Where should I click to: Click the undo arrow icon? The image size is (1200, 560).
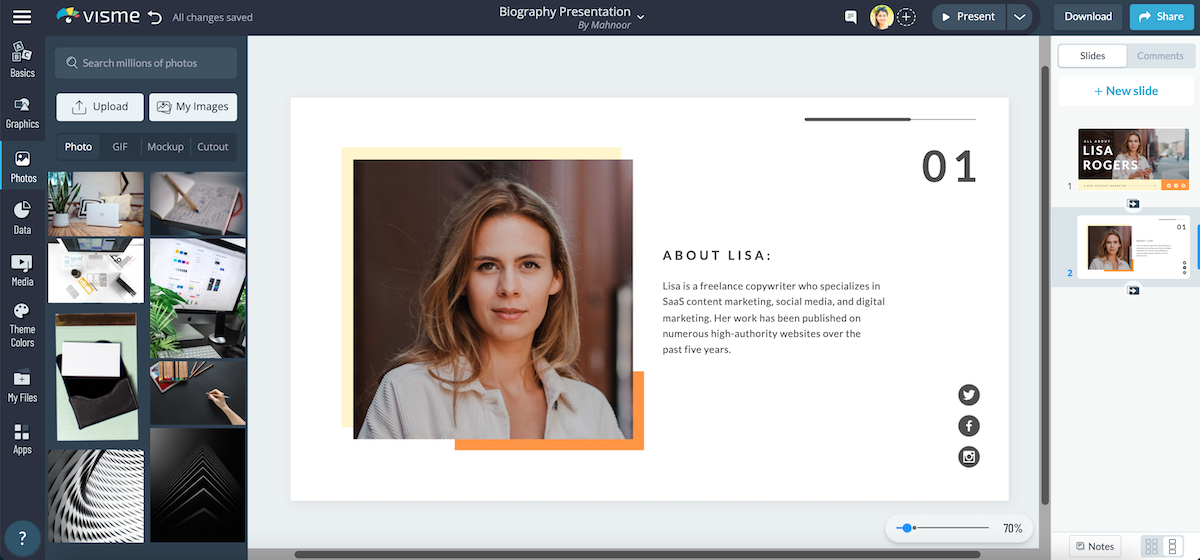click(x=154, y=17)
